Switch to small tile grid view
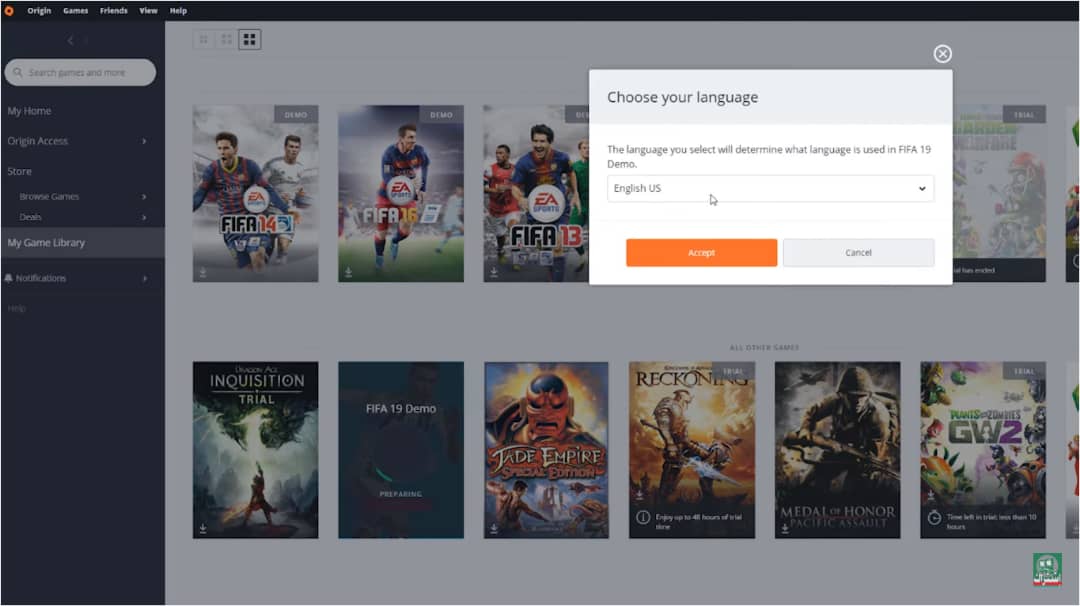Screen dimensions: 1080x606 (x=204, y=40)
